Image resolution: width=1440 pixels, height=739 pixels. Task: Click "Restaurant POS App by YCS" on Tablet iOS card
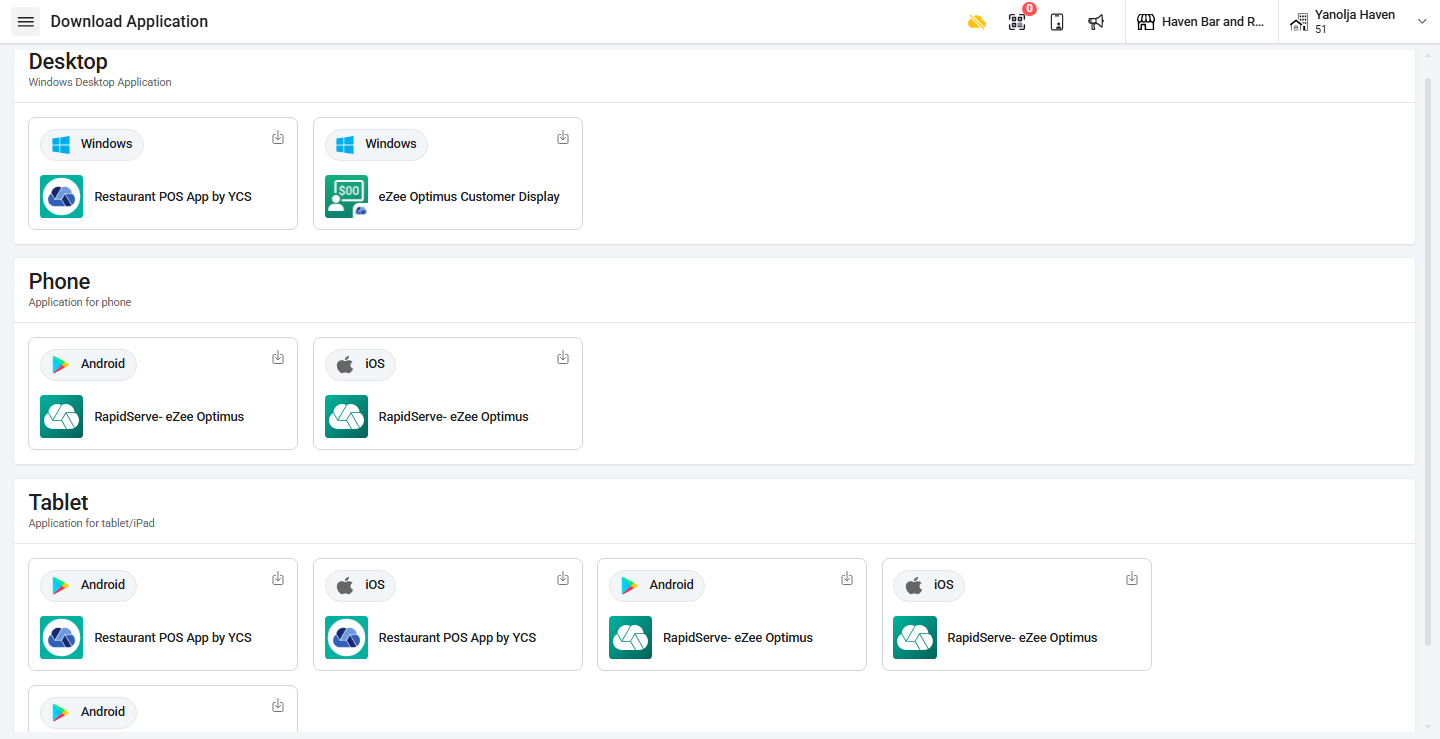coord(457,638)
